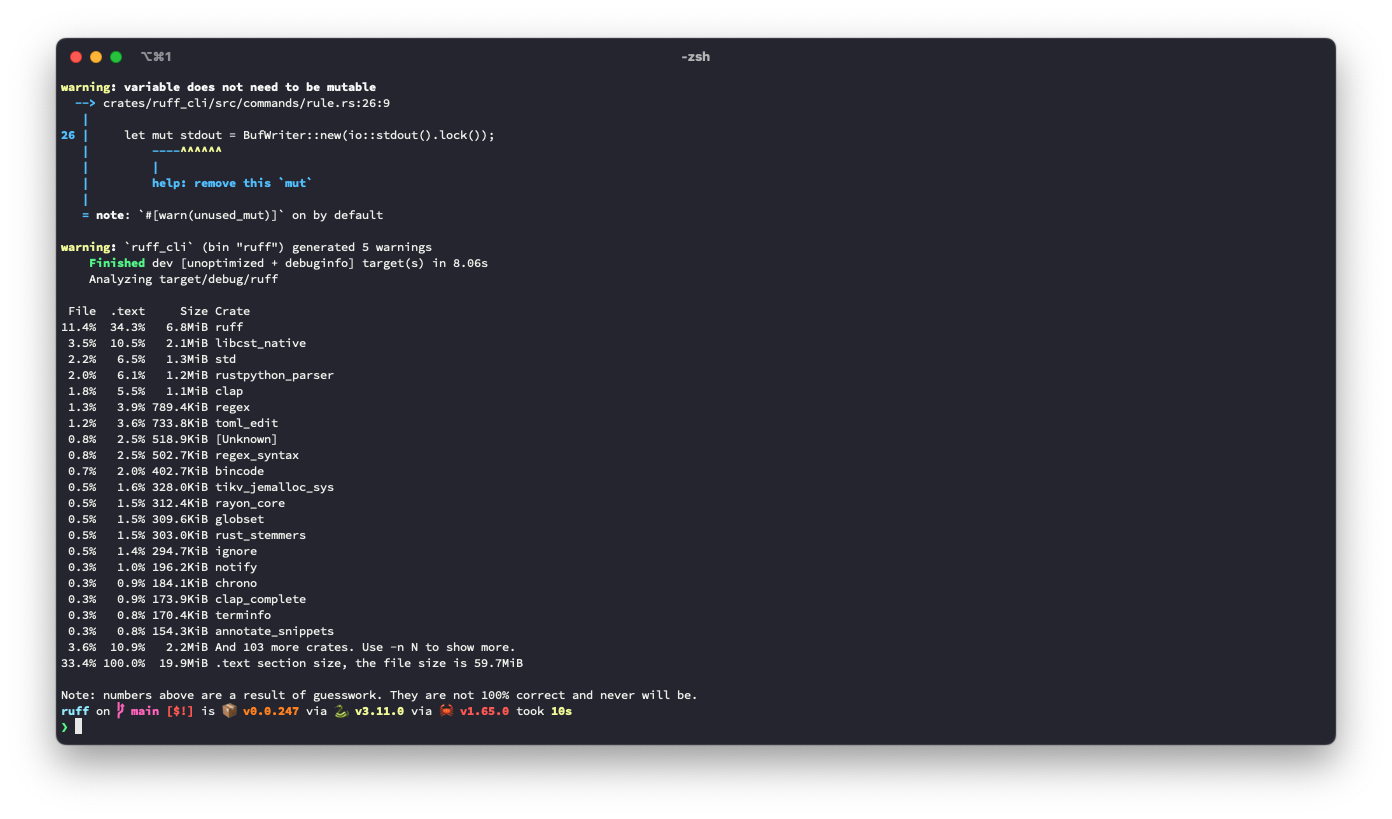1392x819 pixels.
Task: Click the -zsh window title
Action: tap(697, 56)
